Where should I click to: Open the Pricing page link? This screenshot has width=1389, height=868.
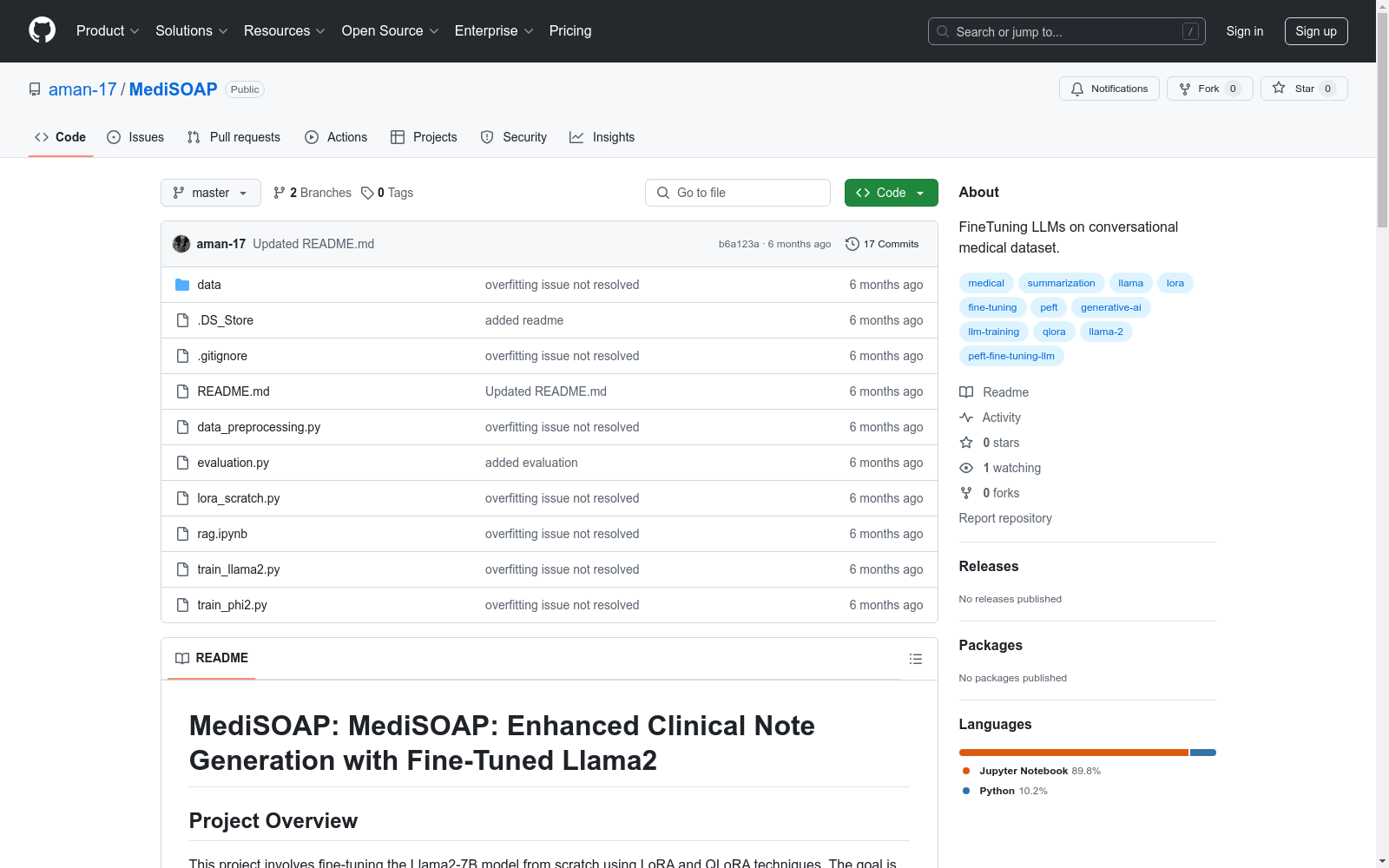pyautogui.click(x=570, y=30)
